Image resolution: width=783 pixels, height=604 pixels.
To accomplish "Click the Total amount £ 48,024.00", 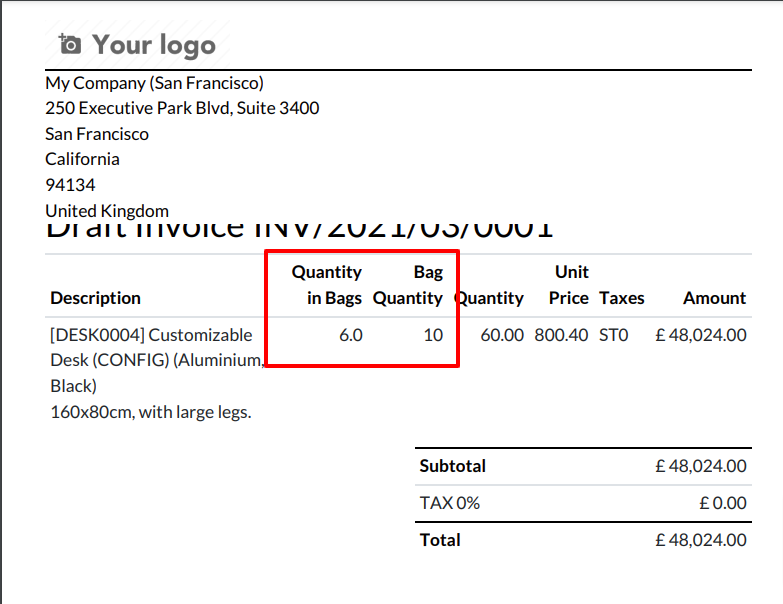I will click(x=701, y=540).
